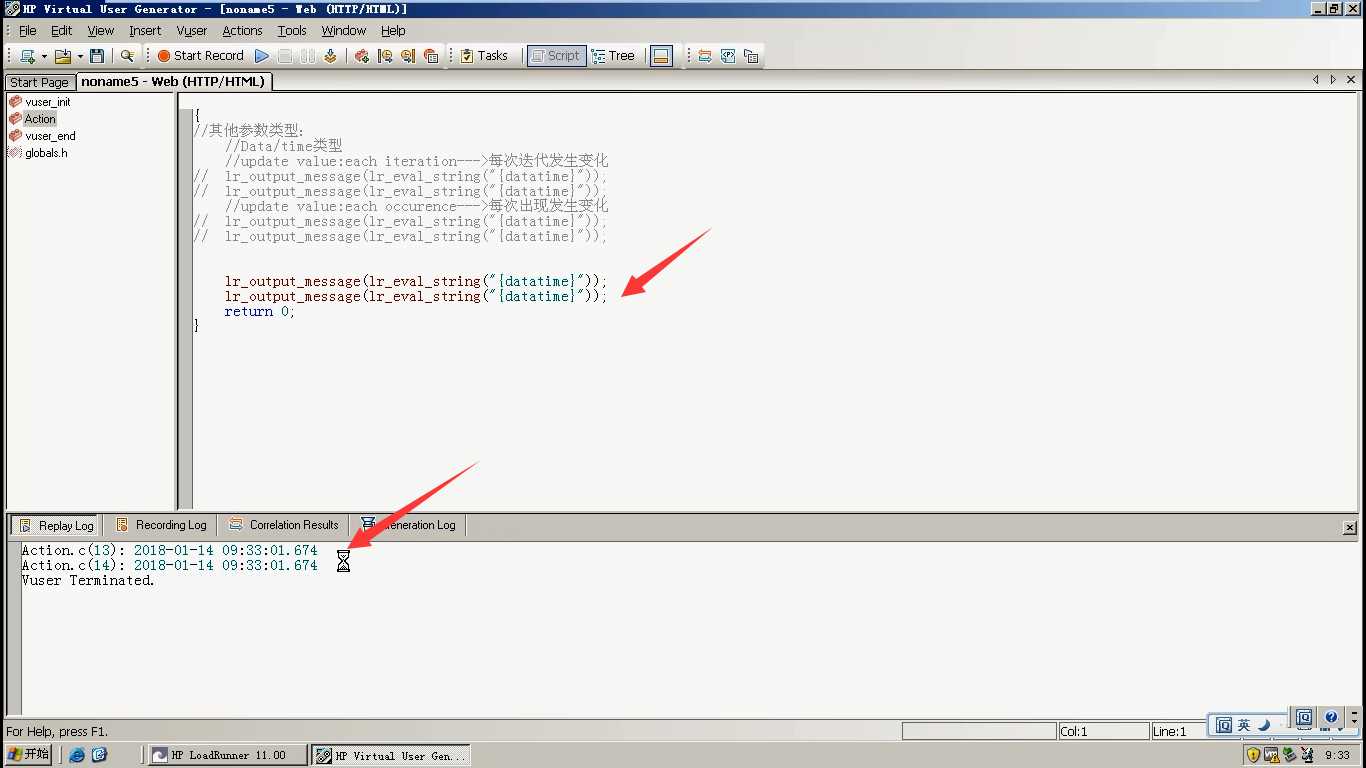Viewport: 1366px width, 768px height.
Task: Click the Open Script folder icon
Action: [x=63, y=56]
